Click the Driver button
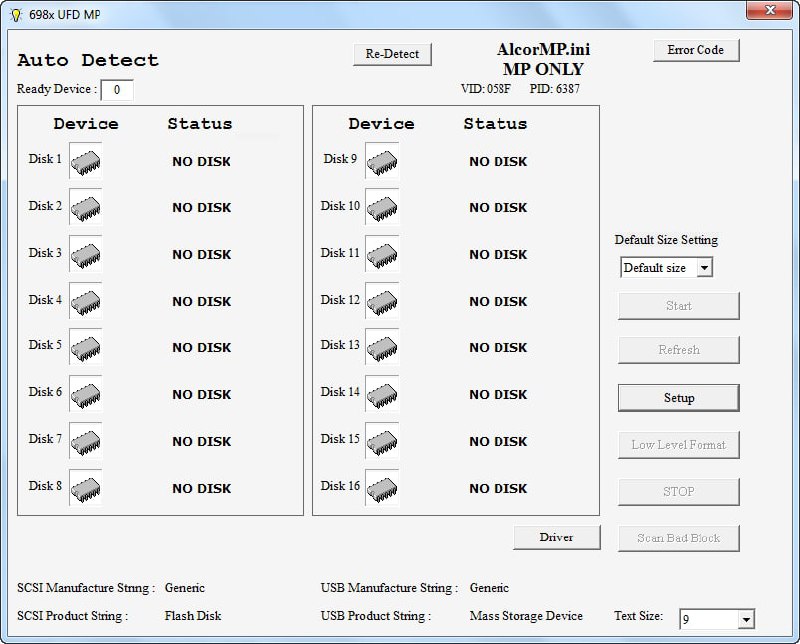Screen dimensions: 800x644 click(x=556, y=537)
